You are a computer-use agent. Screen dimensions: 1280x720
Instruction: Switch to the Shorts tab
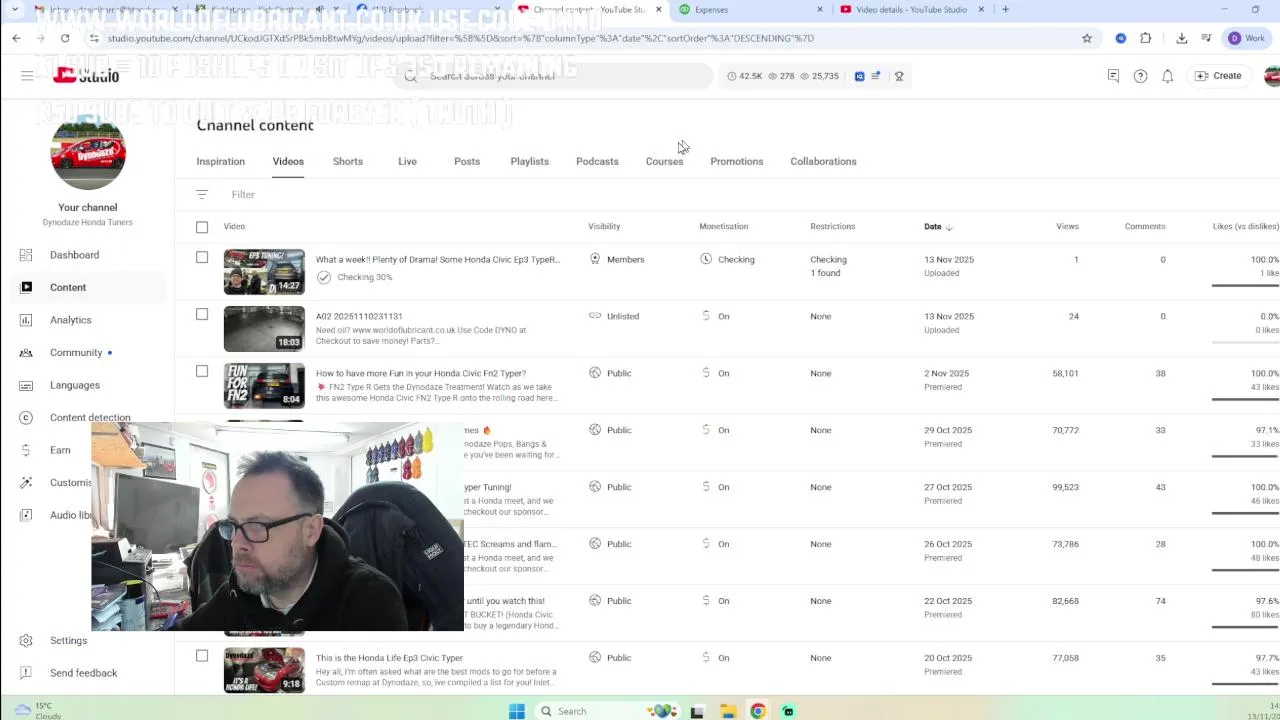(x=348, y=161)
